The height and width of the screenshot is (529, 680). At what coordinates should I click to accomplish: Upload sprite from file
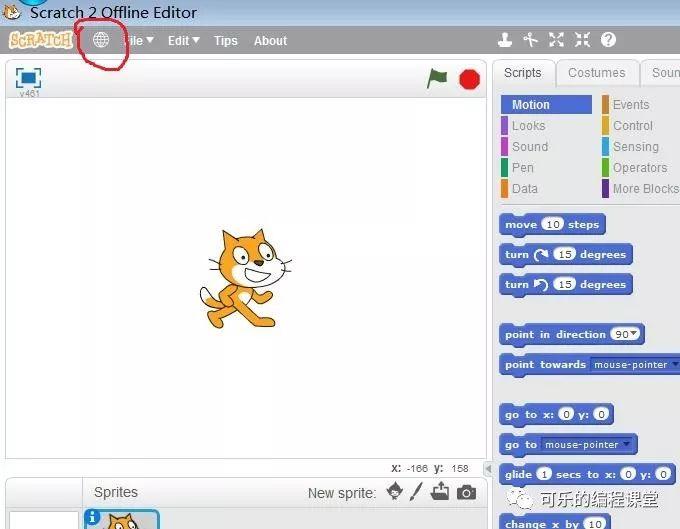coord(440,492)
